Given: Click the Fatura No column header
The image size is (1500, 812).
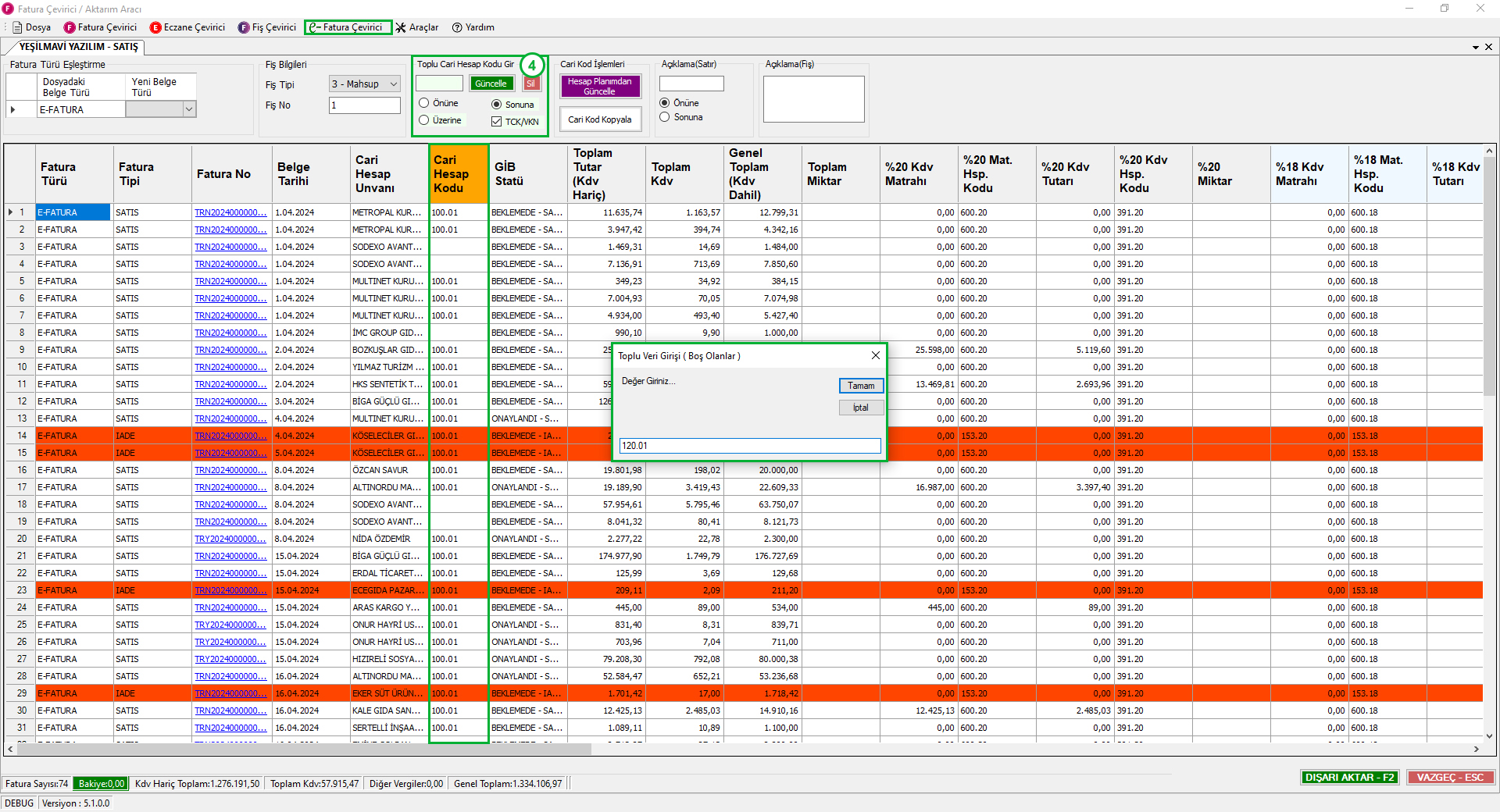Looking at the screenshot, I should point(231,174).
